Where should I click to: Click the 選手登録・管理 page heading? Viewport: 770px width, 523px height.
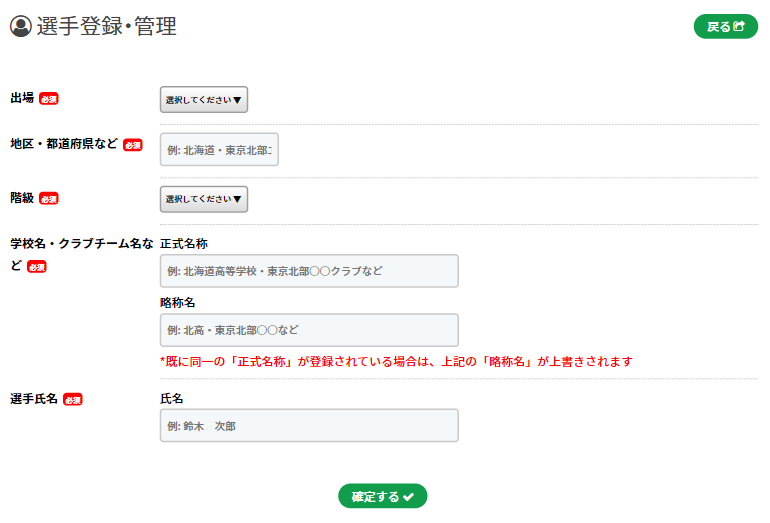(x=106, y=27)
